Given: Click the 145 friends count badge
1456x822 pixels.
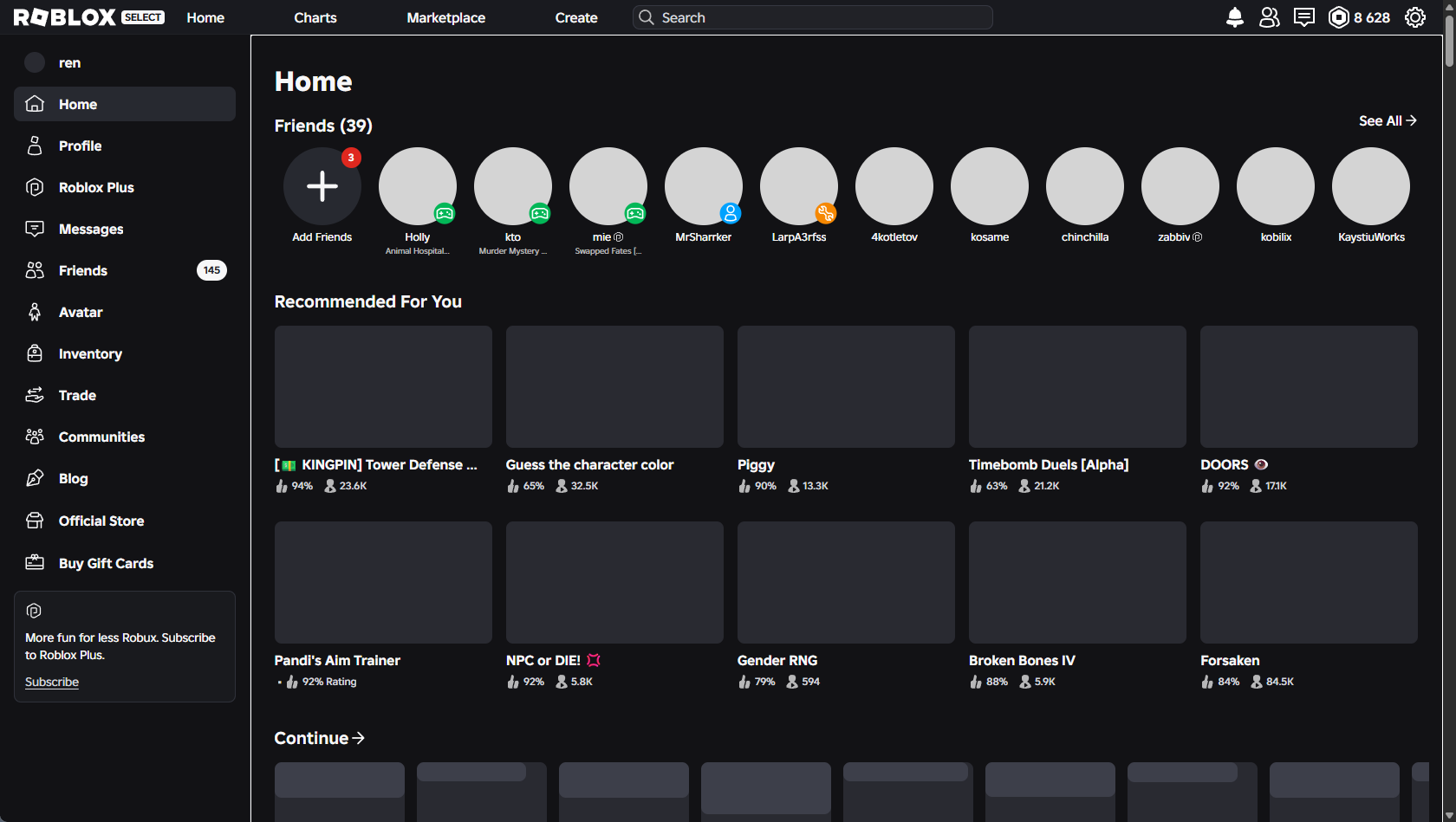Looking at the screenshot, I should coord(211,270).
